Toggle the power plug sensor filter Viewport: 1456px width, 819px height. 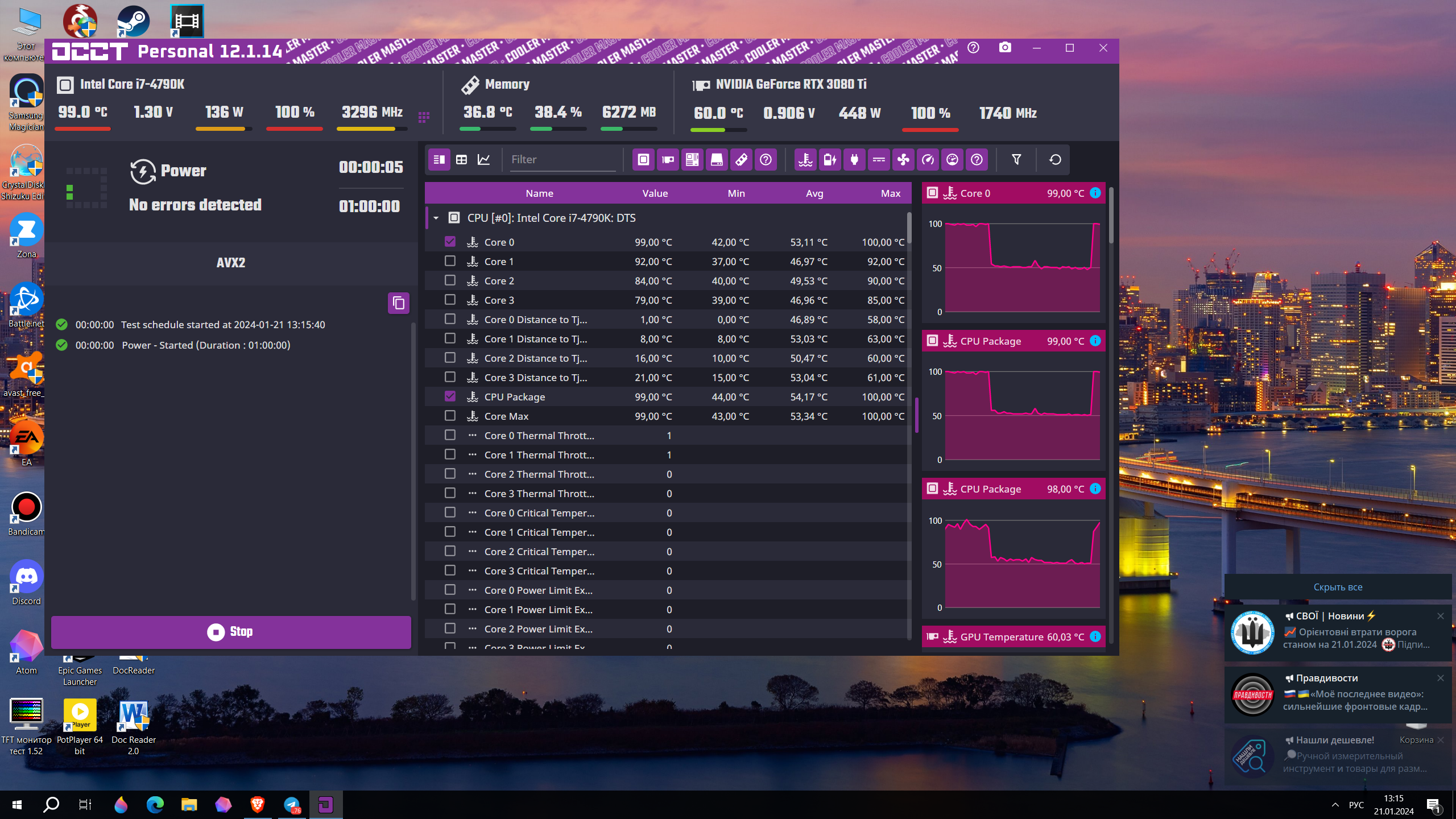854,160
